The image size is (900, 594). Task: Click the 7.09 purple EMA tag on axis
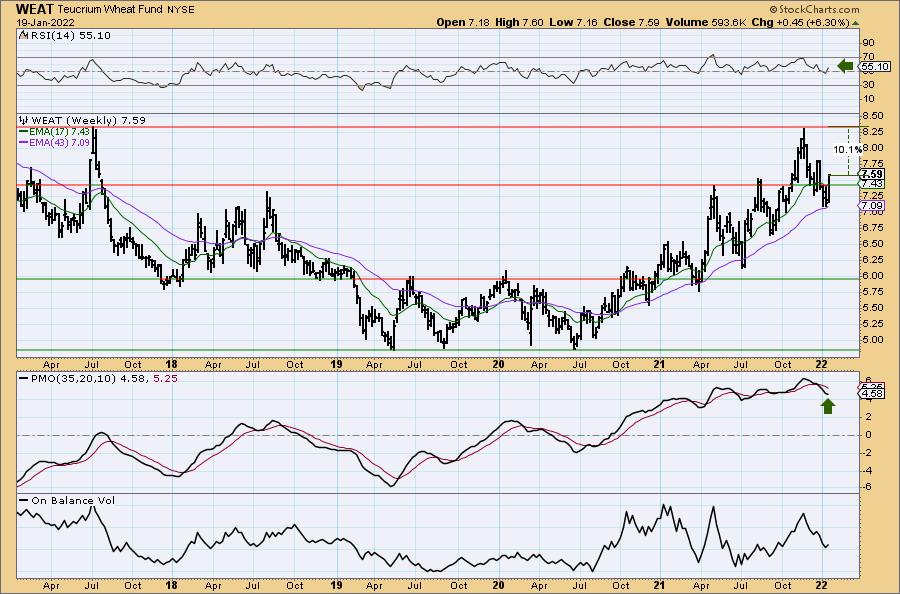click(x=872, y=205)
